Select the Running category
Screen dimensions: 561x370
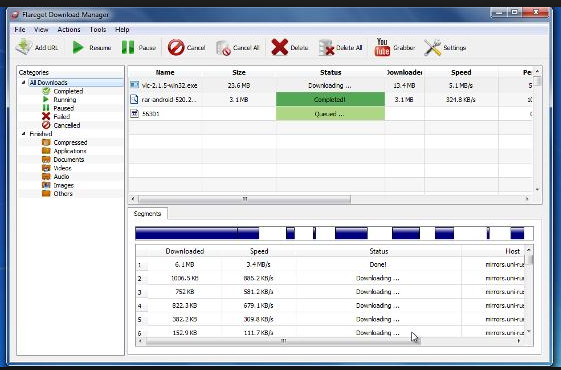[64, 99]
